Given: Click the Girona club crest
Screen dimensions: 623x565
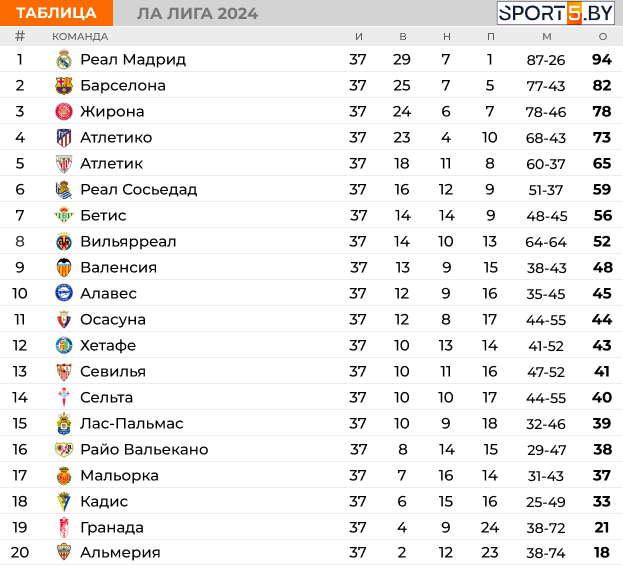Looking at the screenshot, I should pyautogui.click(x=64, y=112).
